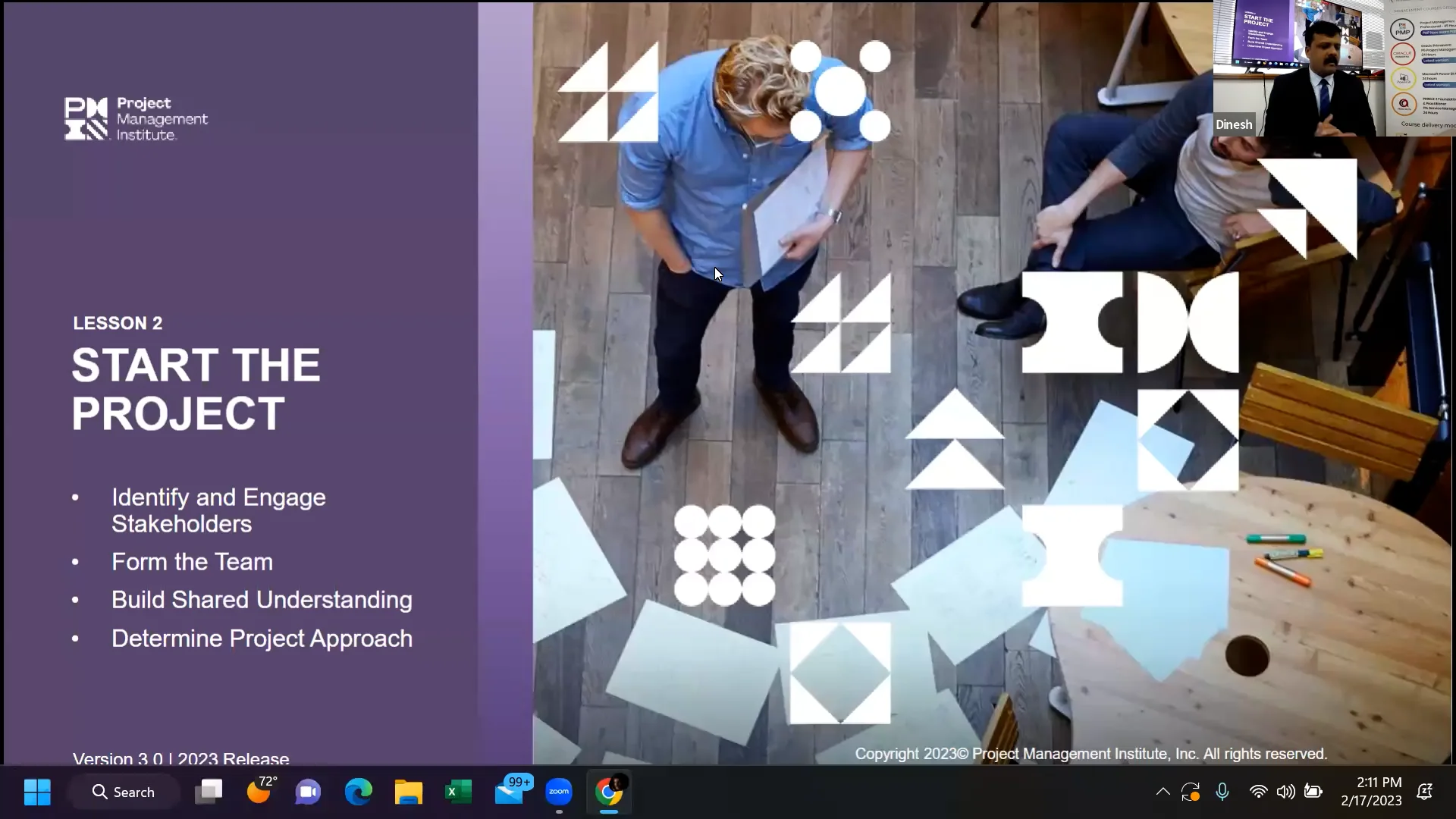Switch to Excel on the taskbar
Image resolution: width=1456 pixels, height=819 pixels.
point(458,792)
